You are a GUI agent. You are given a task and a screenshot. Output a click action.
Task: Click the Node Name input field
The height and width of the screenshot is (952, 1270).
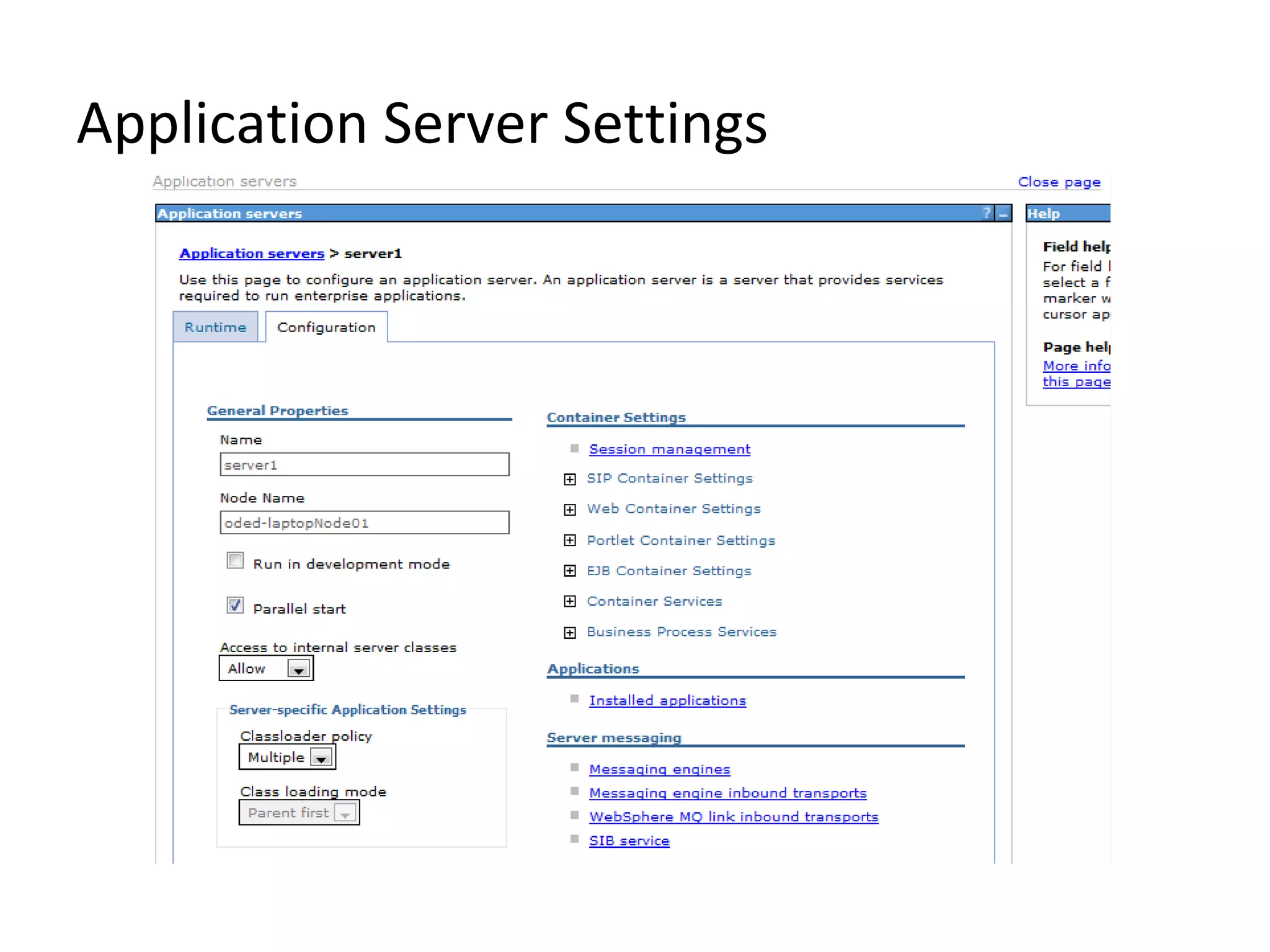(x=365, y=522)
